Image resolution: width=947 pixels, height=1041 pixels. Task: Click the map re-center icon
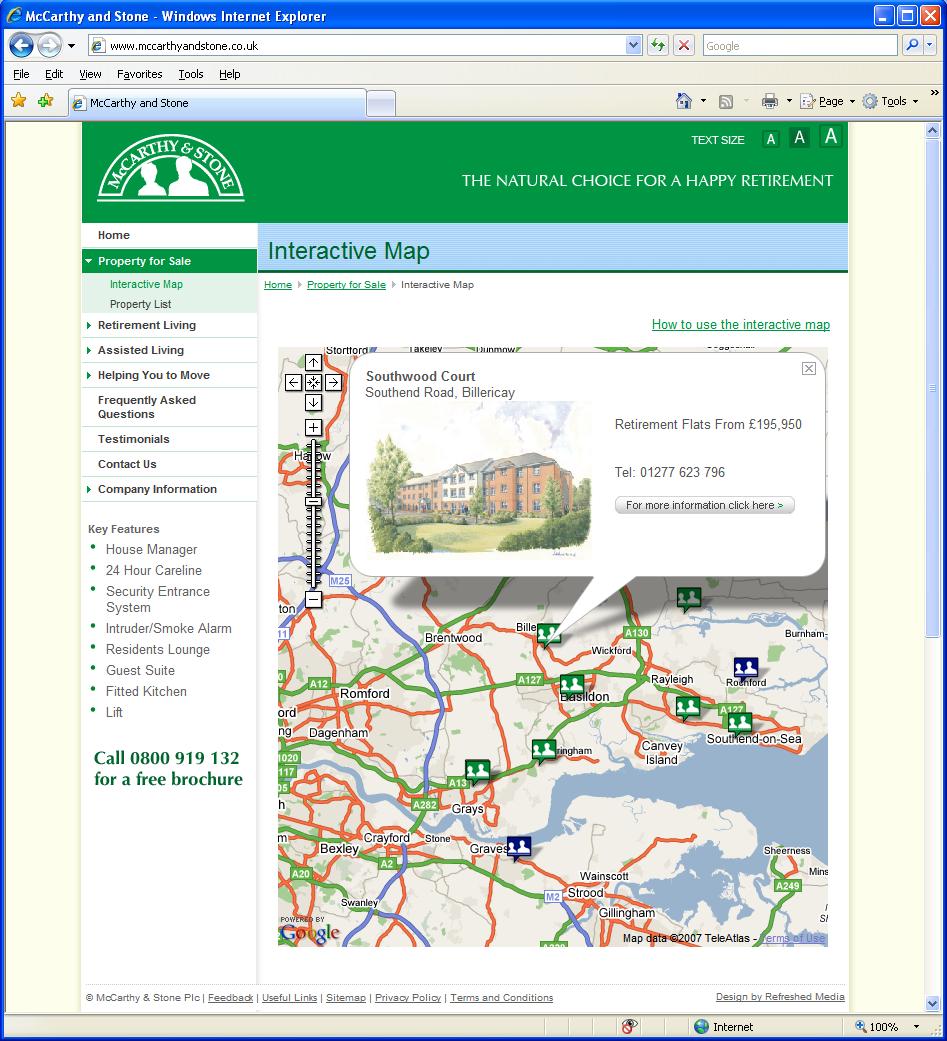[x=313, y=382]
